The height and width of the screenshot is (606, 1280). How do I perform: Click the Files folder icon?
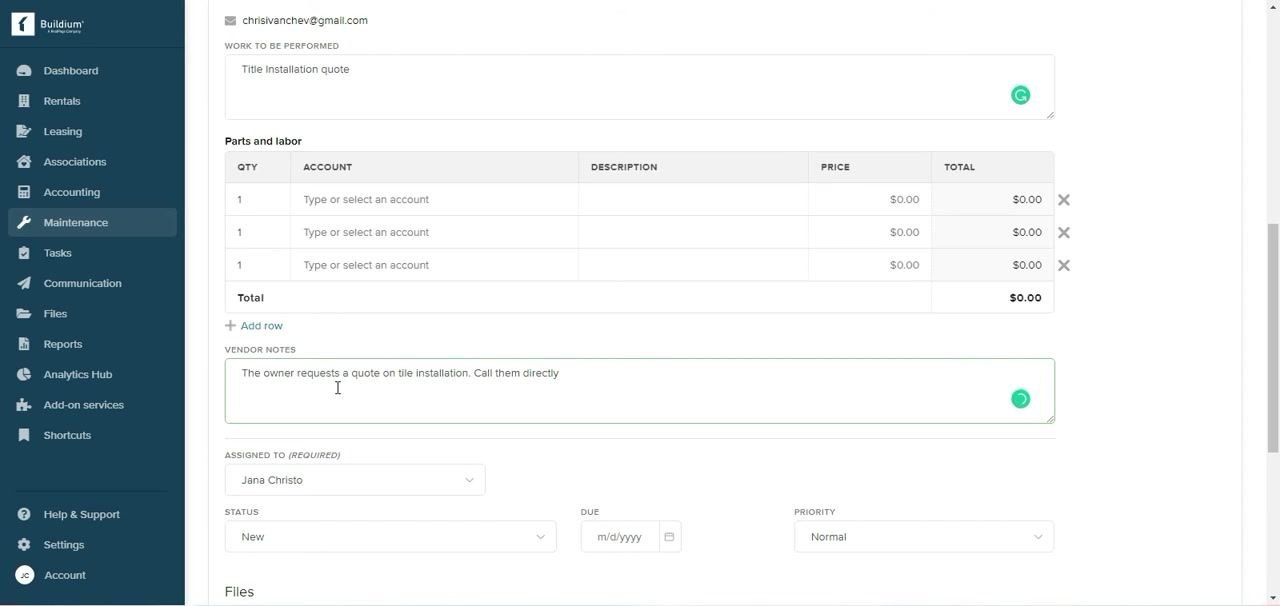24,314
